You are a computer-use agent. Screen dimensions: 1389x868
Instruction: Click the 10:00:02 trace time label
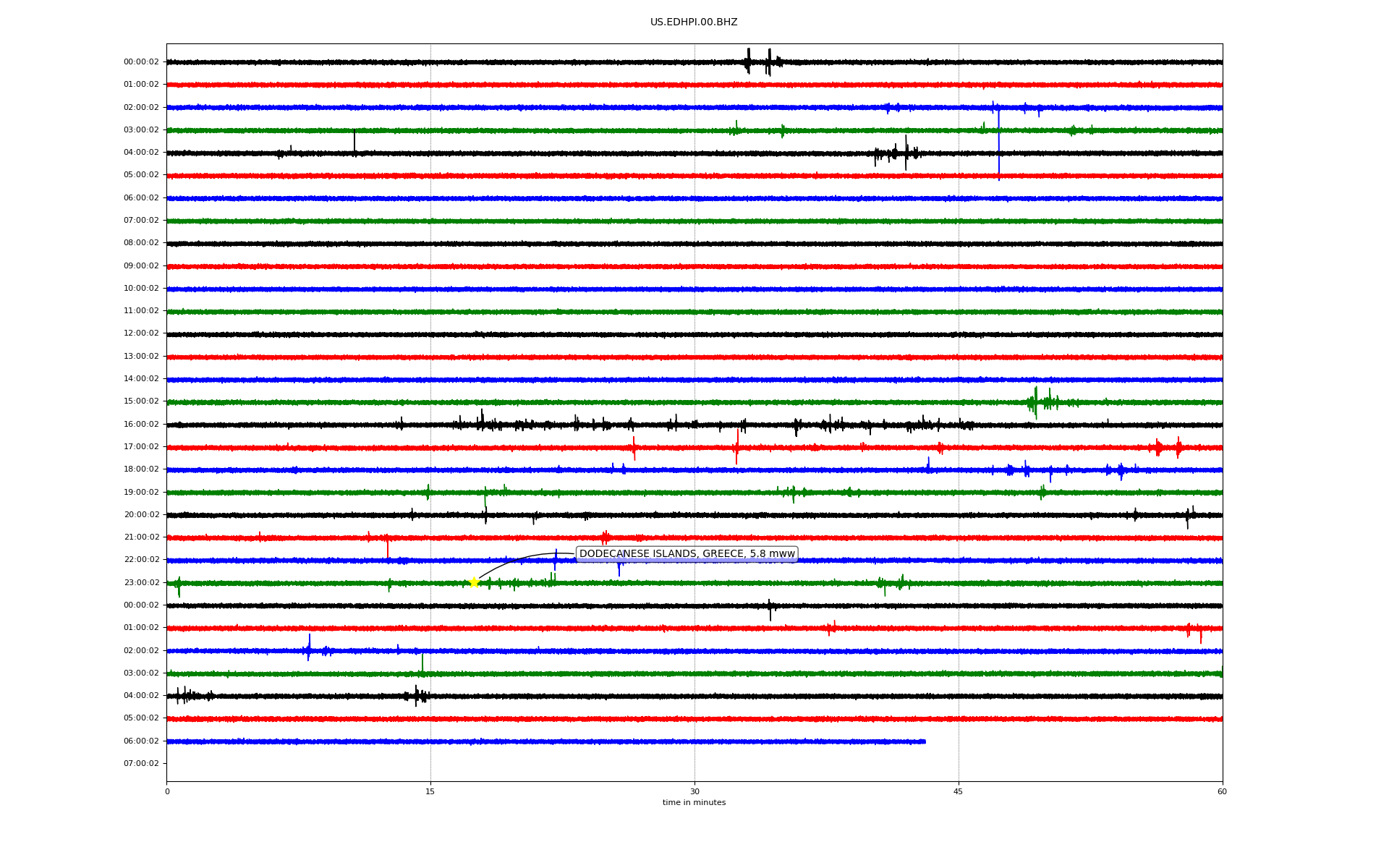(x=141, y=288)
